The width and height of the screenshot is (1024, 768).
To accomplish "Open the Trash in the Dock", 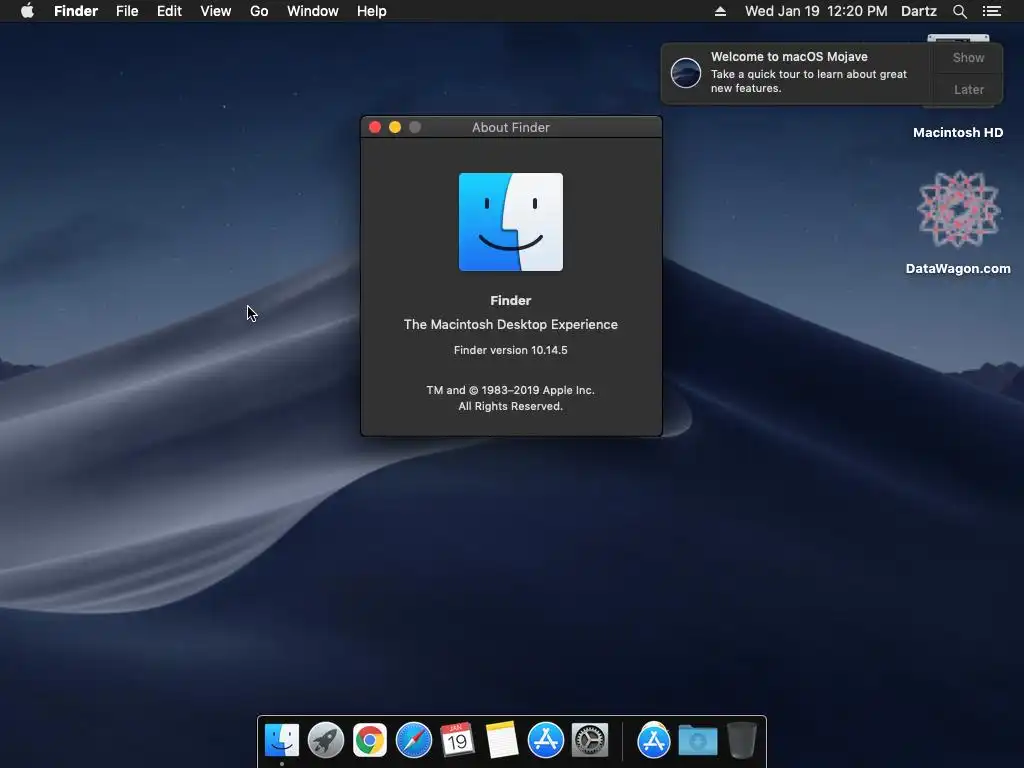I will 742,740.
